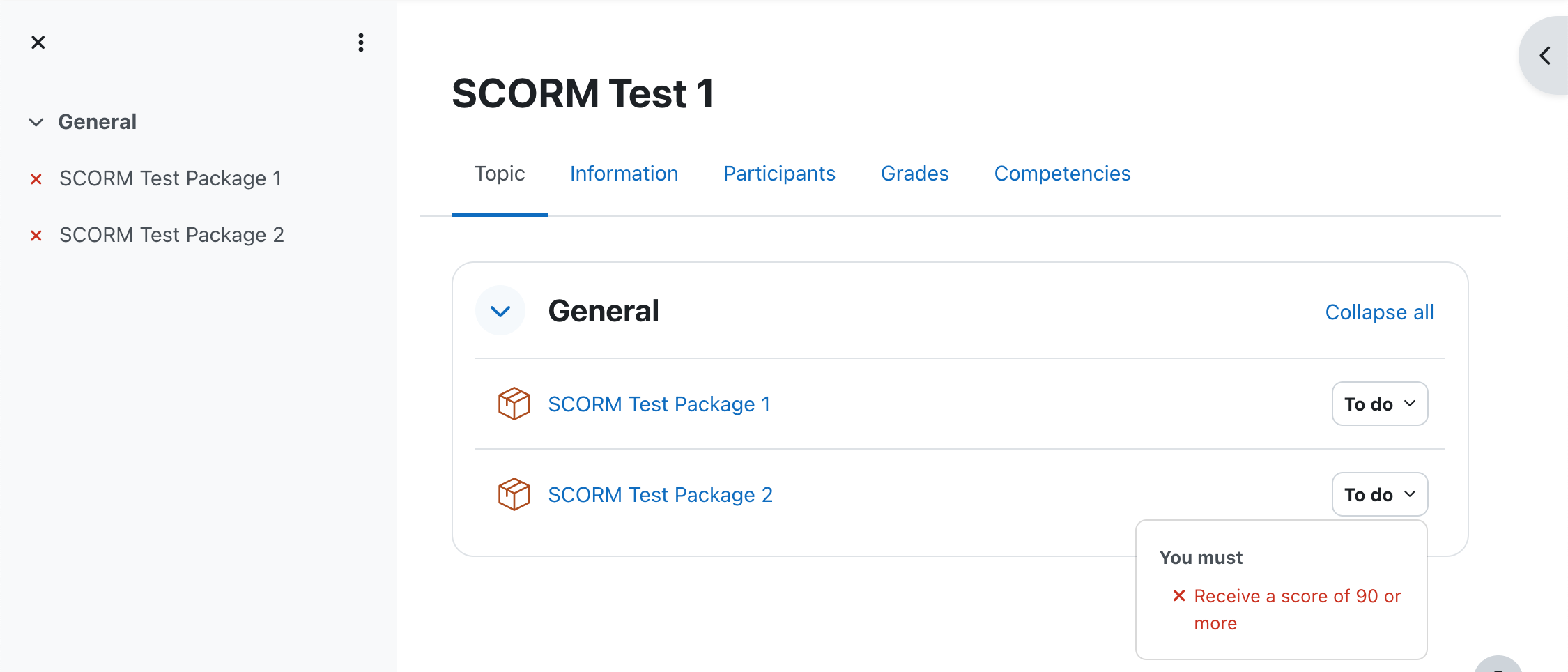This screenshot has width=1568, height=672.
Task: Open the block drawer arrow
Action: tap(1544, 55)
